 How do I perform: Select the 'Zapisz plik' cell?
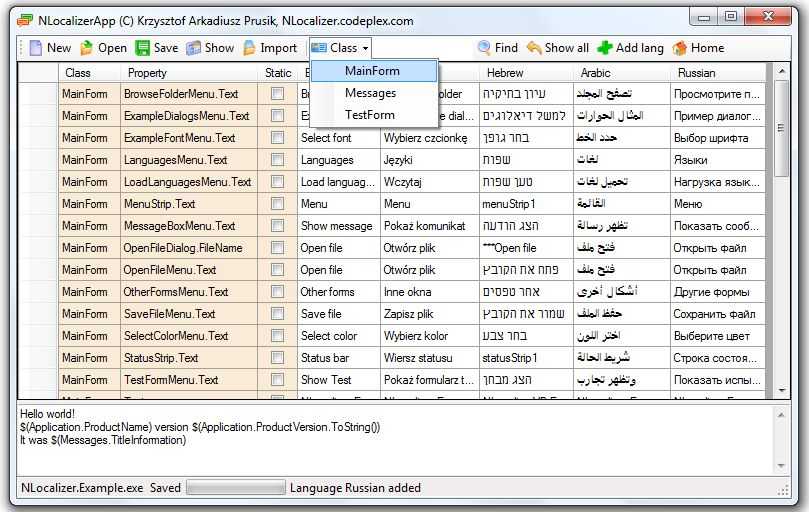pyautogui.click(x=430, y=314)
